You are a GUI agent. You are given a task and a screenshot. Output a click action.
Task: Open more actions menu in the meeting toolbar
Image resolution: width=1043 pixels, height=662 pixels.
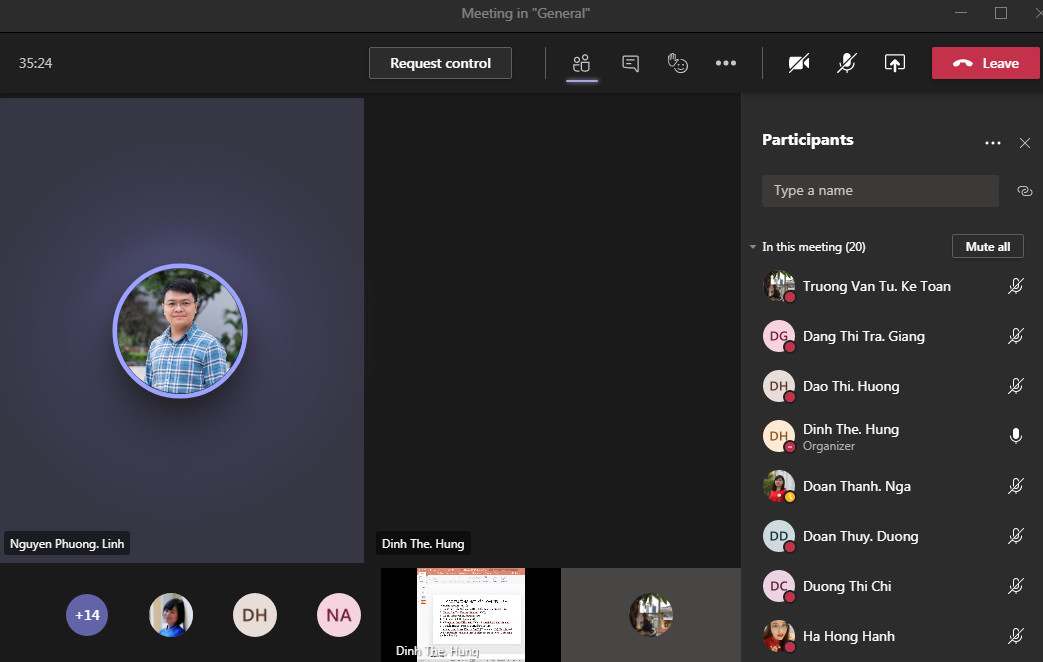(726, 63)
